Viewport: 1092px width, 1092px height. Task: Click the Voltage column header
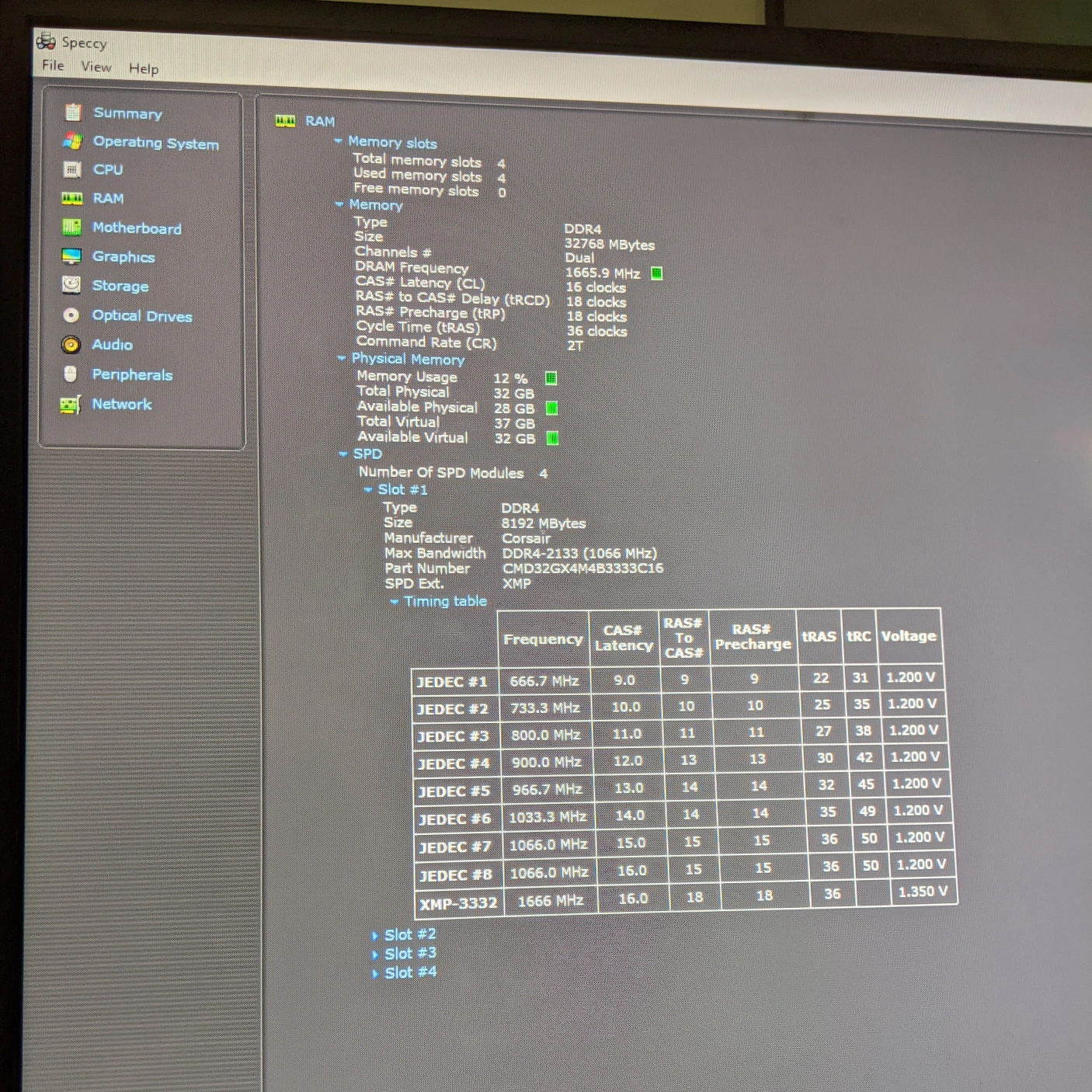click(908, 636)
